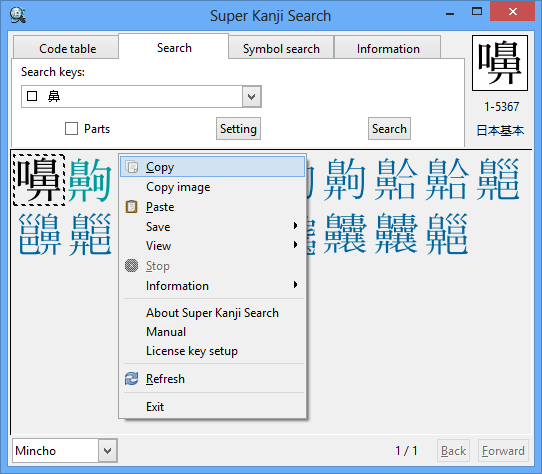Screen dimensions: 542x474
Task: Open the Mincho font dropdown
Action: (x=108, y=450)
